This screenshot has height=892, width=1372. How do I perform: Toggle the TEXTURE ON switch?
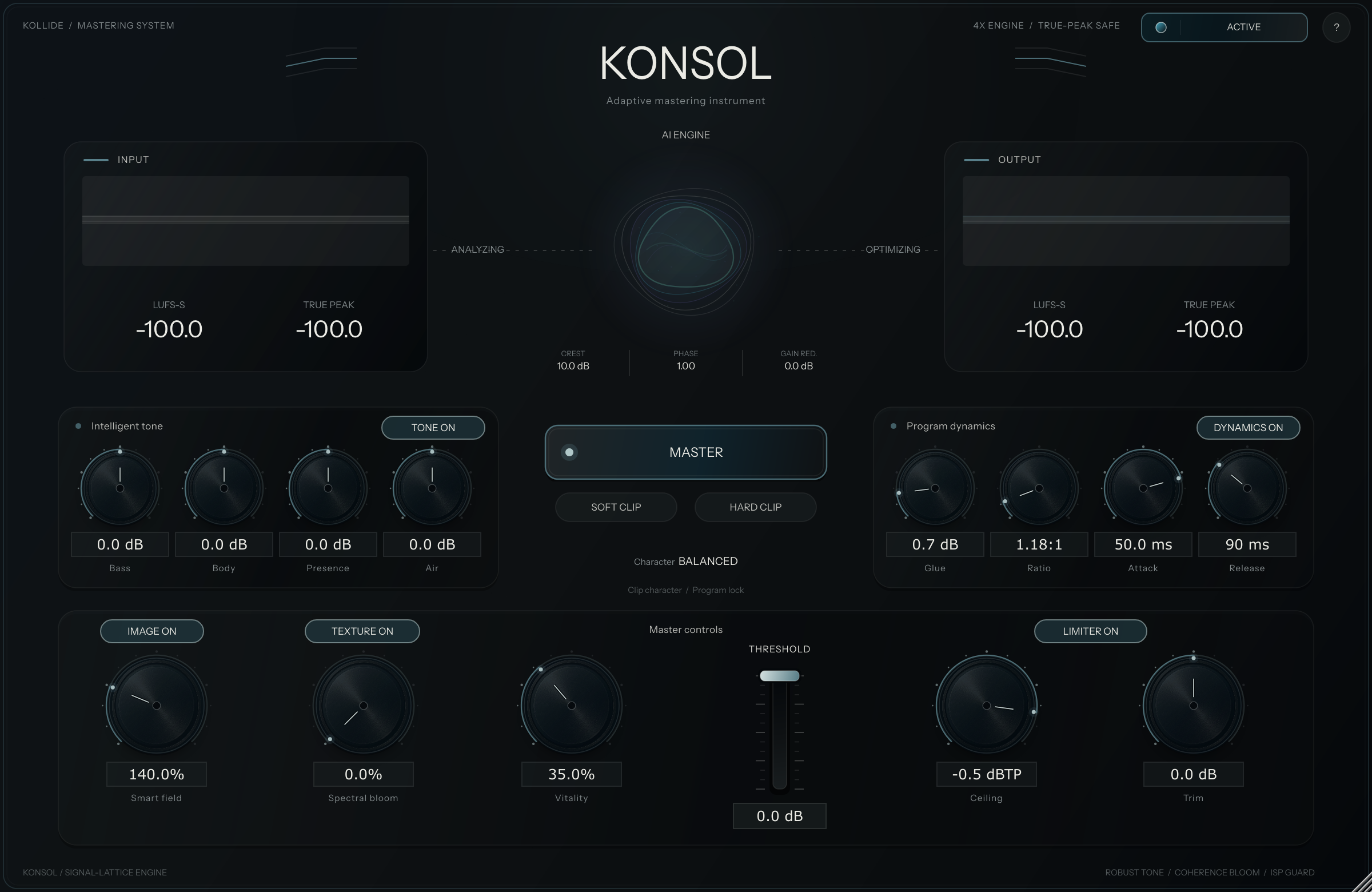(x=362, y=631)
